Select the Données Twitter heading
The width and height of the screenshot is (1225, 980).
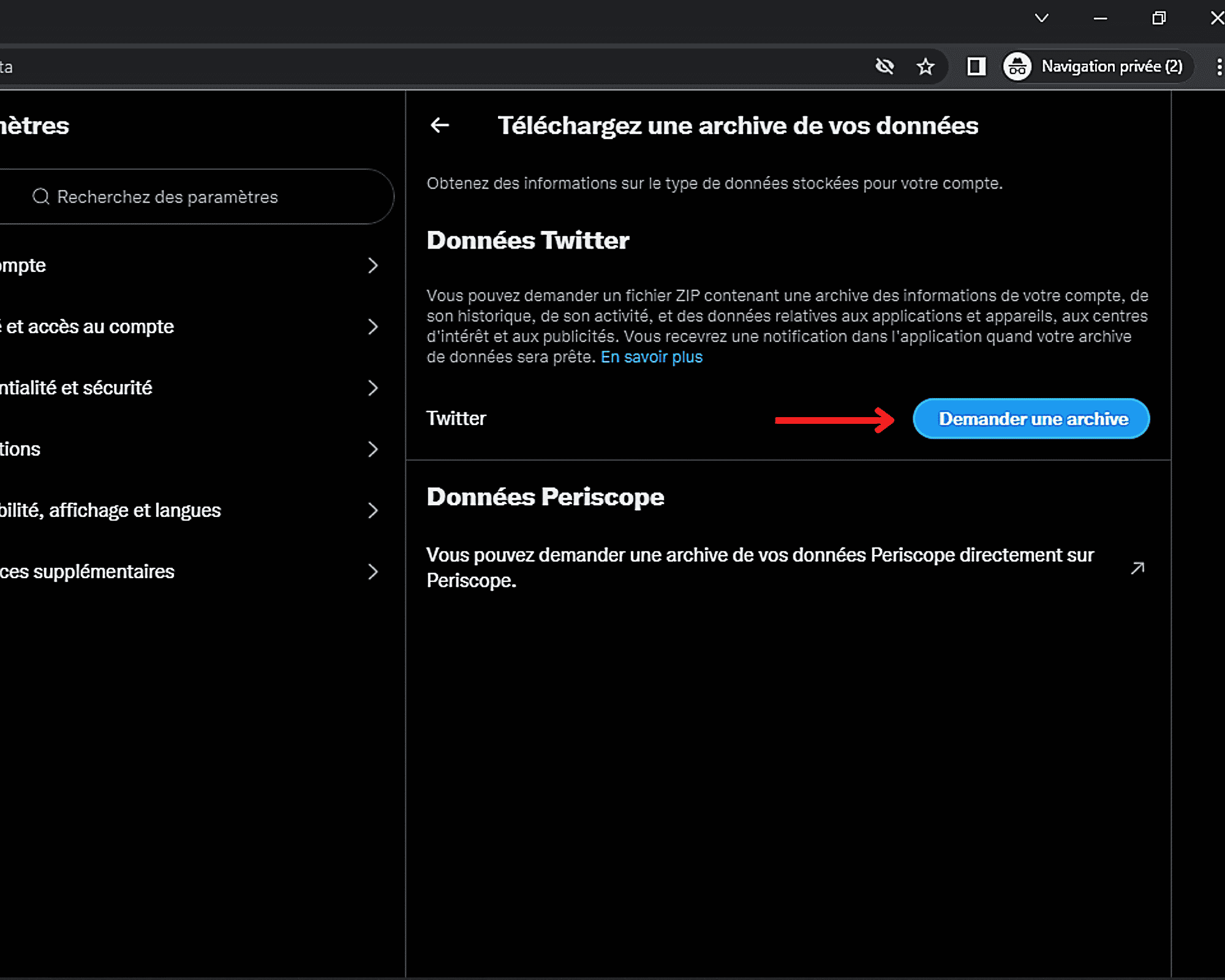point(528,240)
